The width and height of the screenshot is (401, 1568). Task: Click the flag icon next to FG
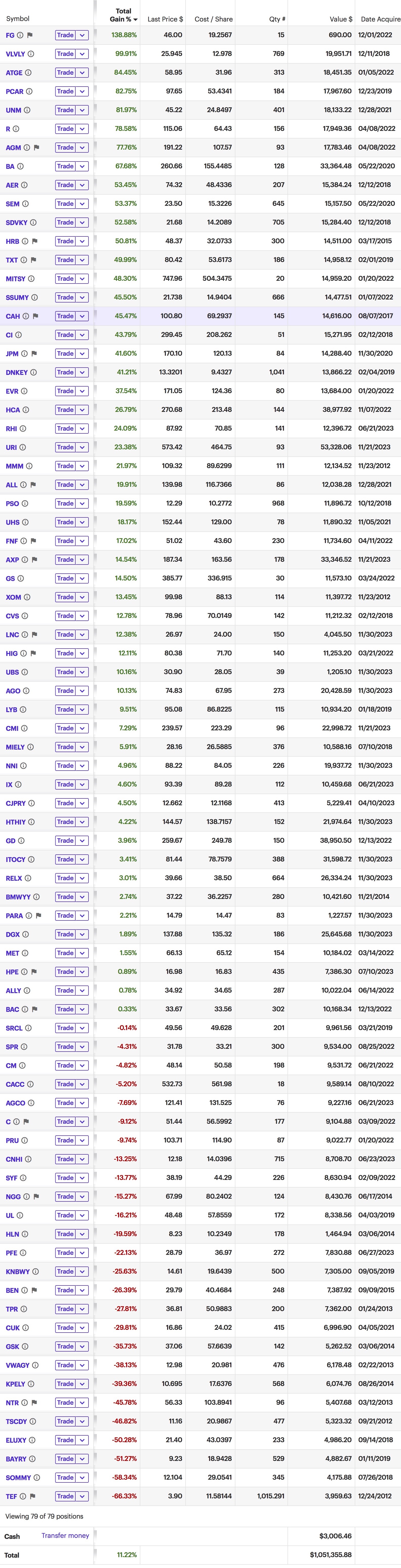tap(30, 35)
